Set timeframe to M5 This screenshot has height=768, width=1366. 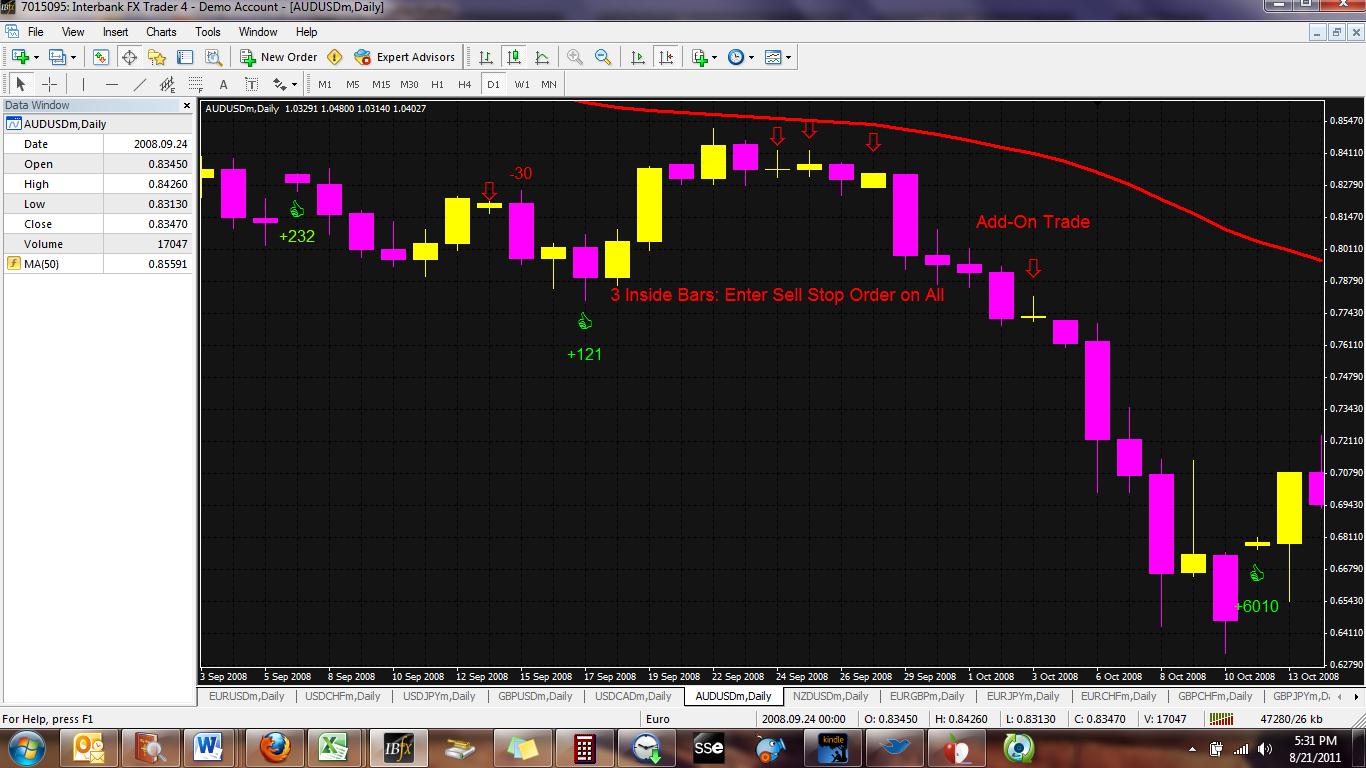point(352,84)
